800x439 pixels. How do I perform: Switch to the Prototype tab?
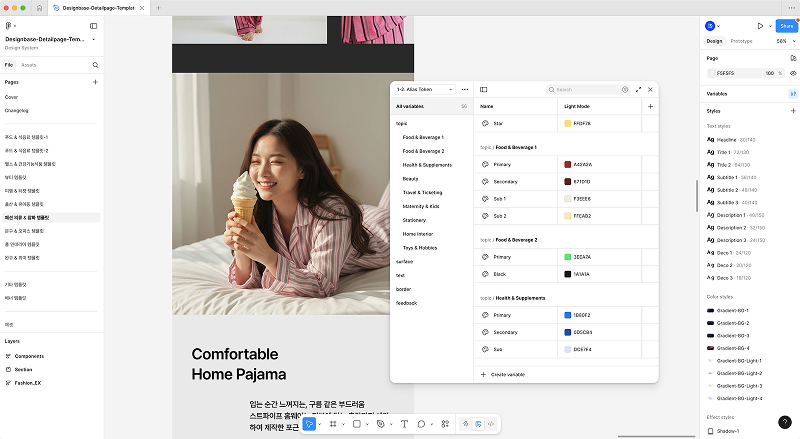coord(741,41)
